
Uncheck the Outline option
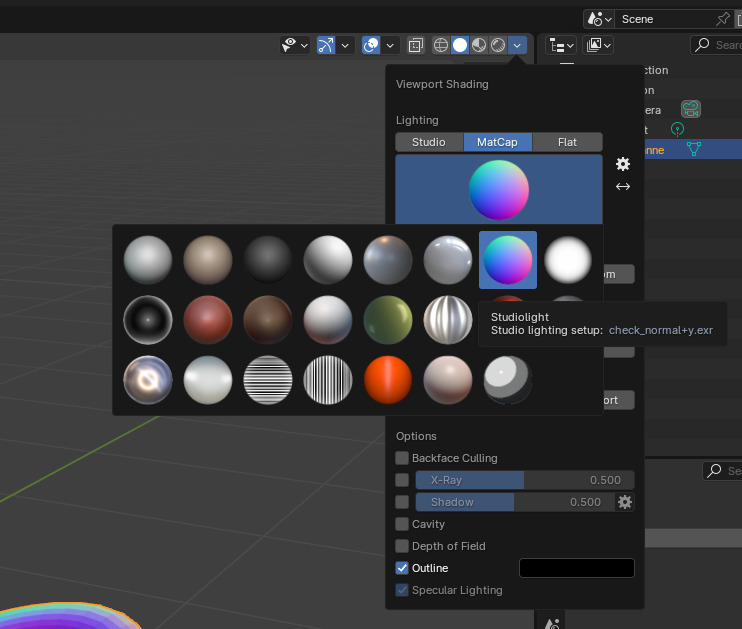403,568
